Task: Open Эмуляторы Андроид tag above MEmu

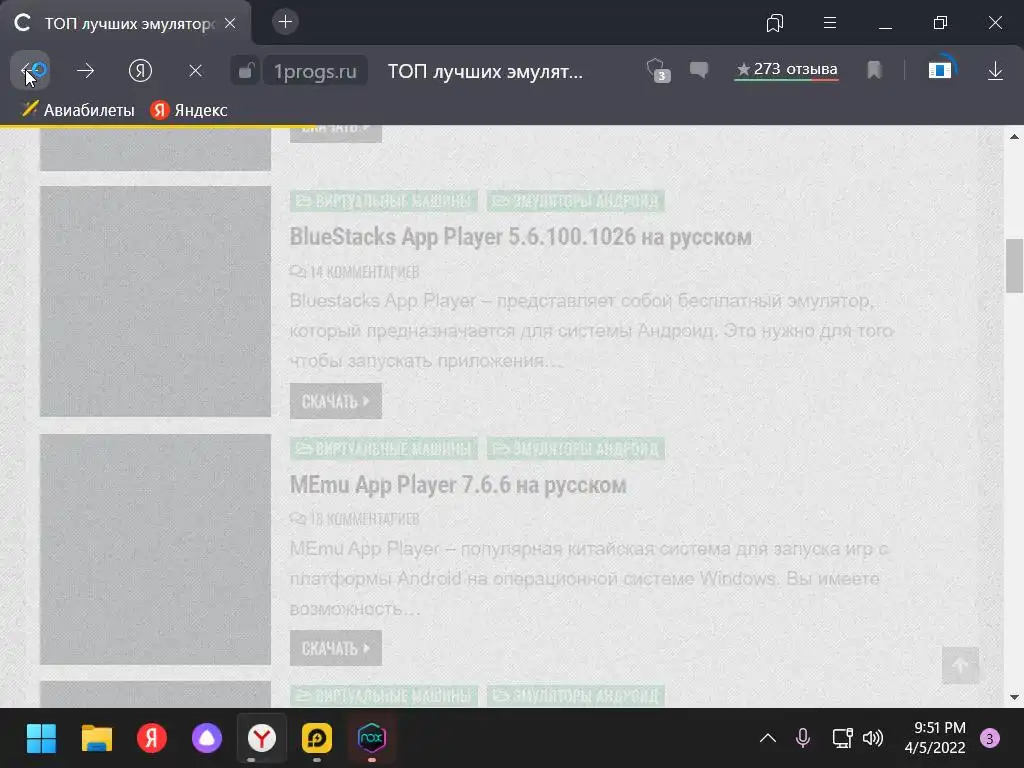Action: point(576,449)
